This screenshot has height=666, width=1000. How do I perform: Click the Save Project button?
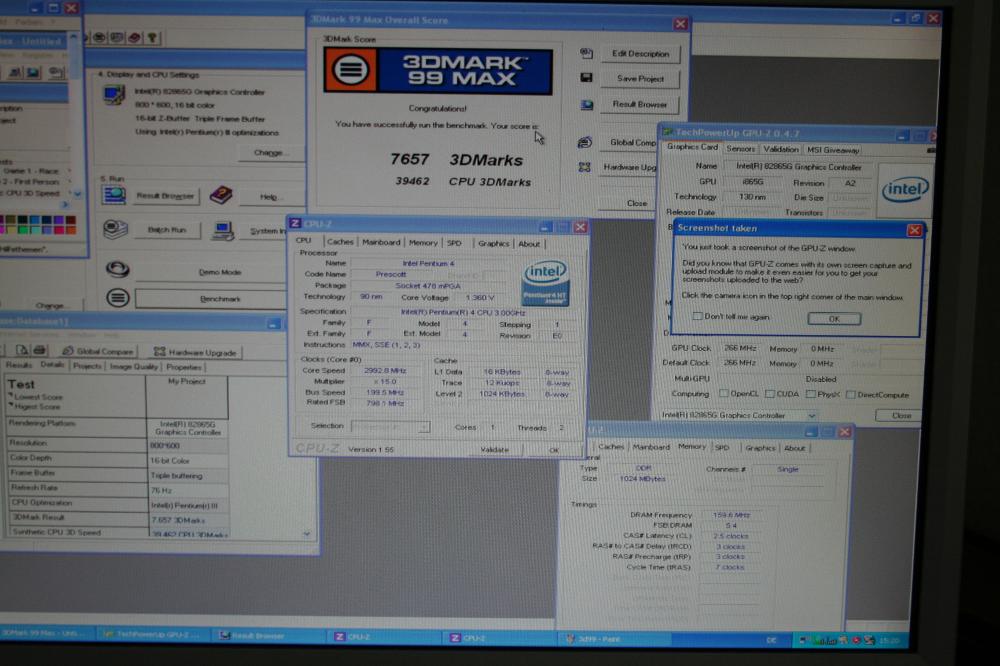click(x=640, y=78)
